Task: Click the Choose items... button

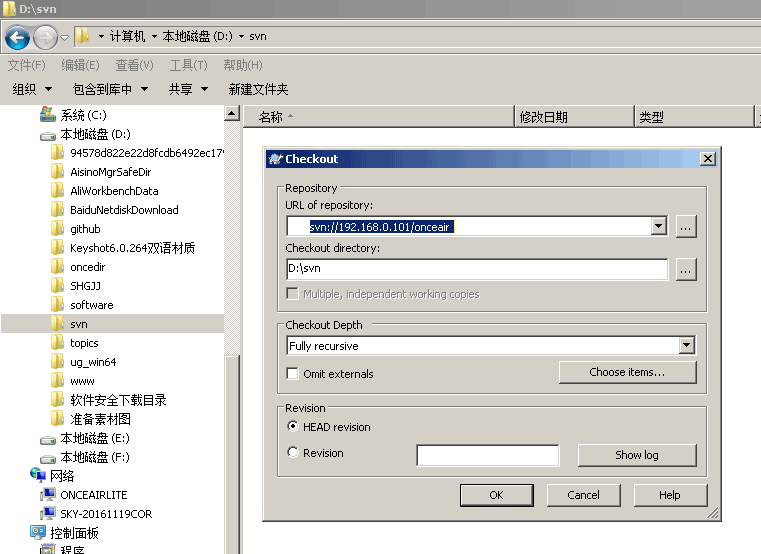Action: (627, 372)
